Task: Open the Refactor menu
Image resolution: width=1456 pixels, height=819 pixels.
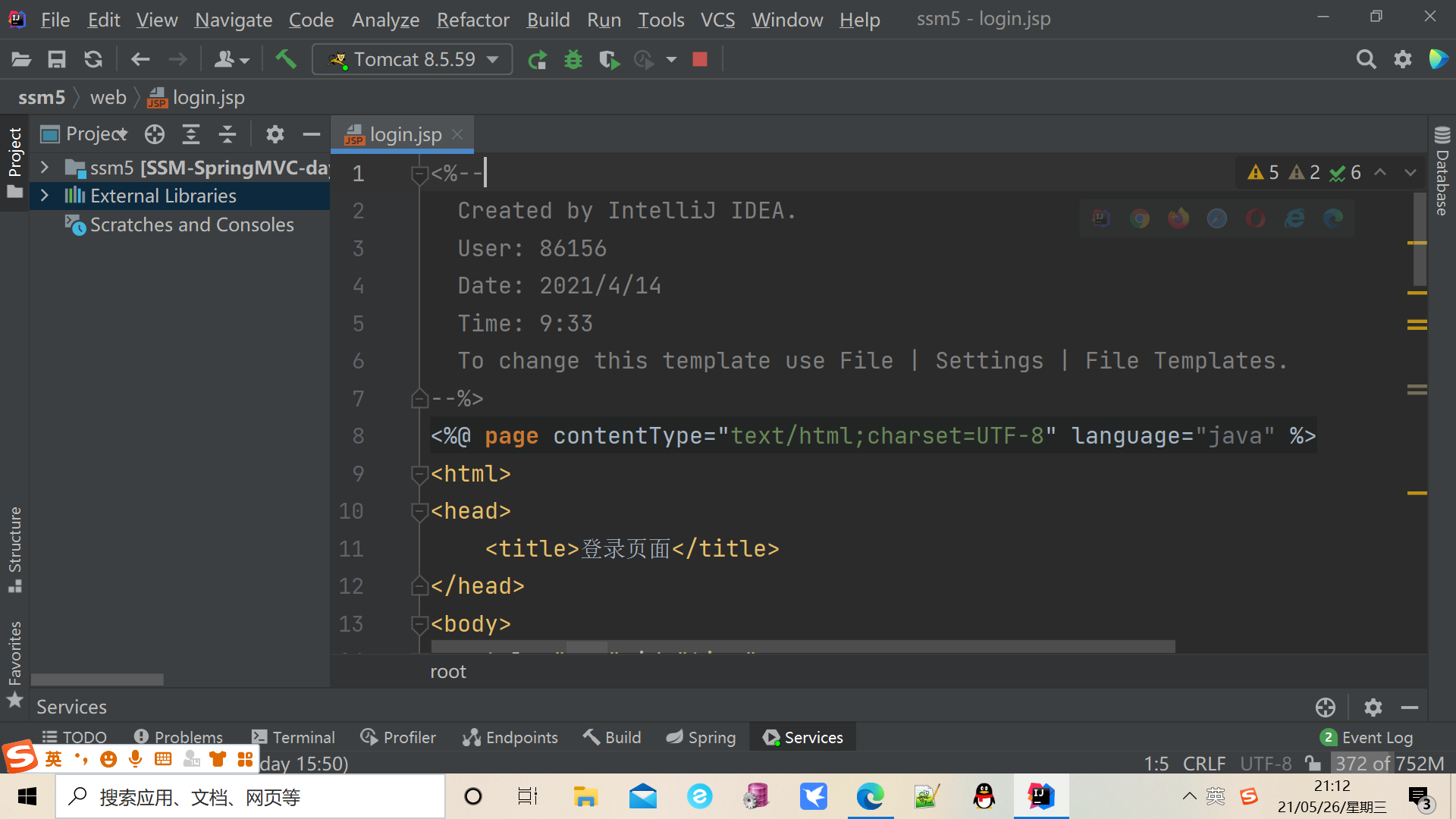Action: [x=472, y=20]
